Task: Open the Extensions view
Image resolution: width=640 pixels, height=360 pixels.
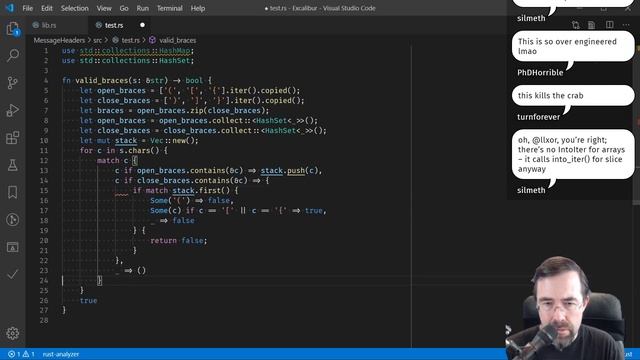Action: 13,138
